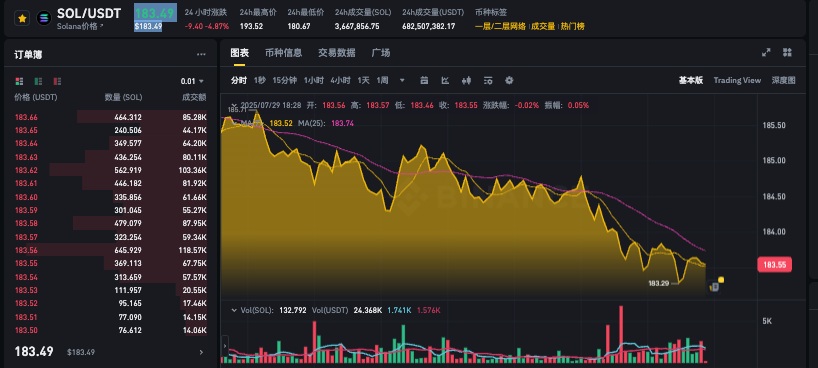Select the 183.60 ask price row
Screen dimensions: 818x368
(x=111, y=197)
